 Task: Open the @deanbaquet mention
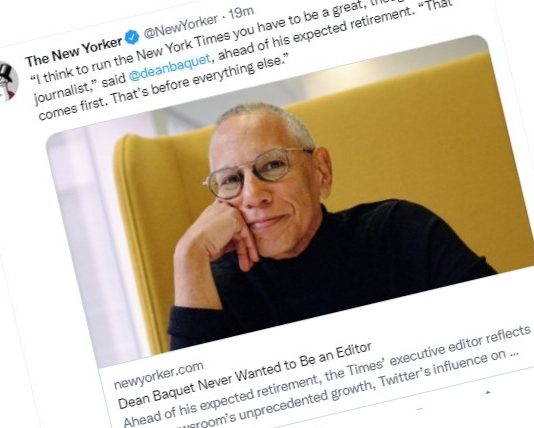(x=170, y=68)
